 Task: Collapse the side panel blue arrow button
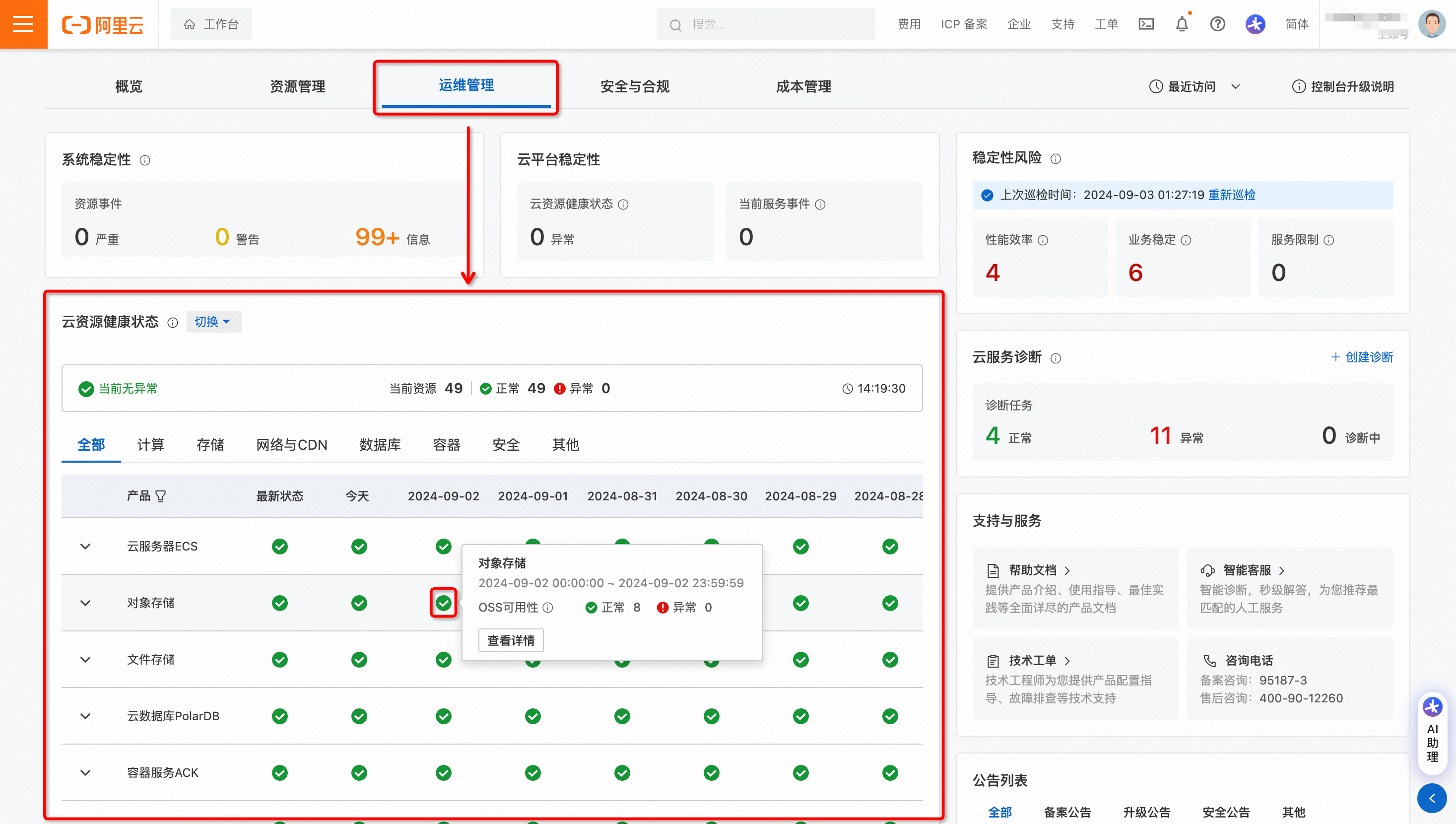click(1432, 798)
